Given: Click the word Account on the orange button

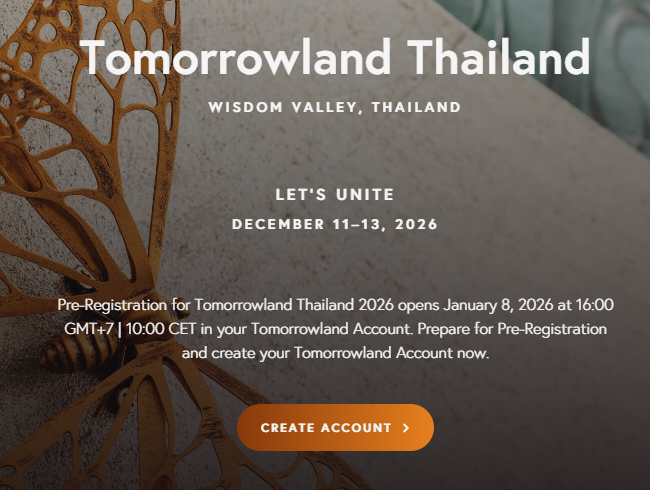Looking at the screenshot, I should pos(357,428).
